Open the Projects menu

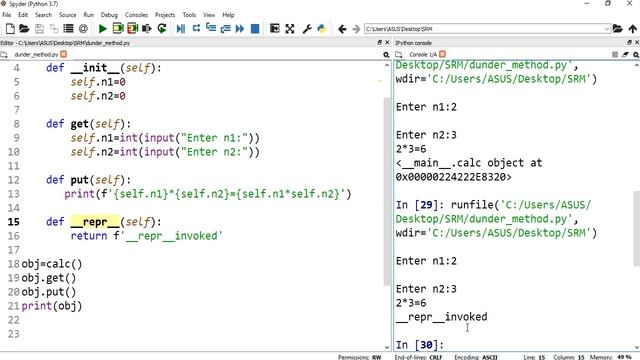[165, 15]
